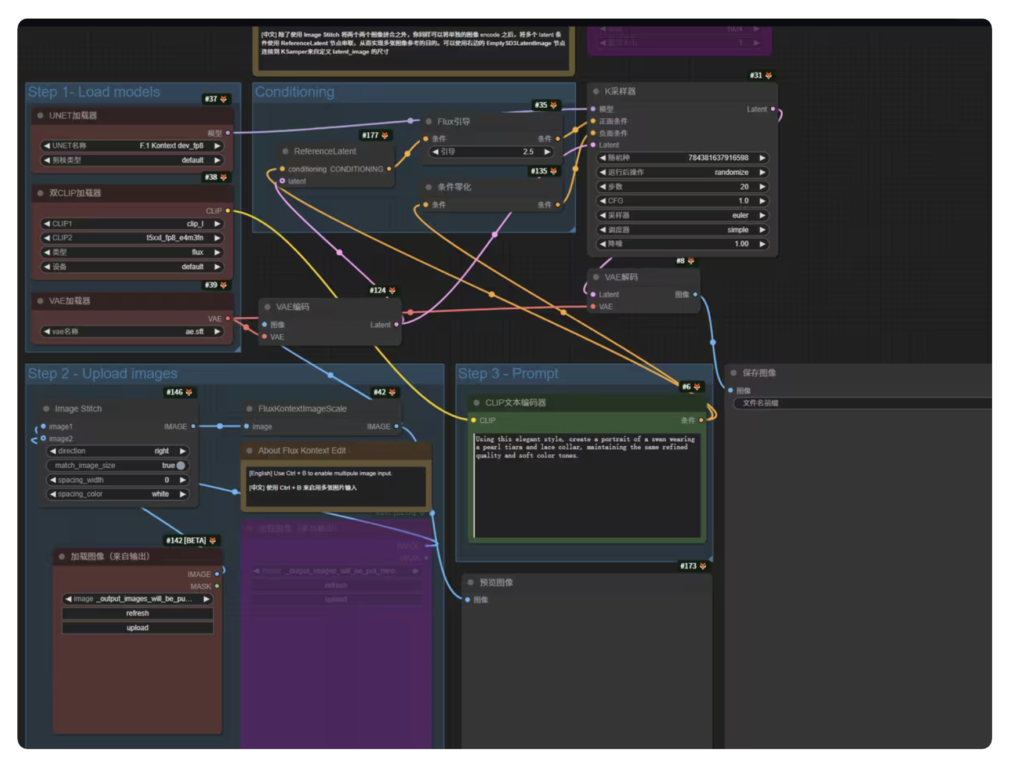The image size is (1024, 774).
Task: Click the fox badge icon beside #142 [BETA]
Action: (x=213, y=540)
